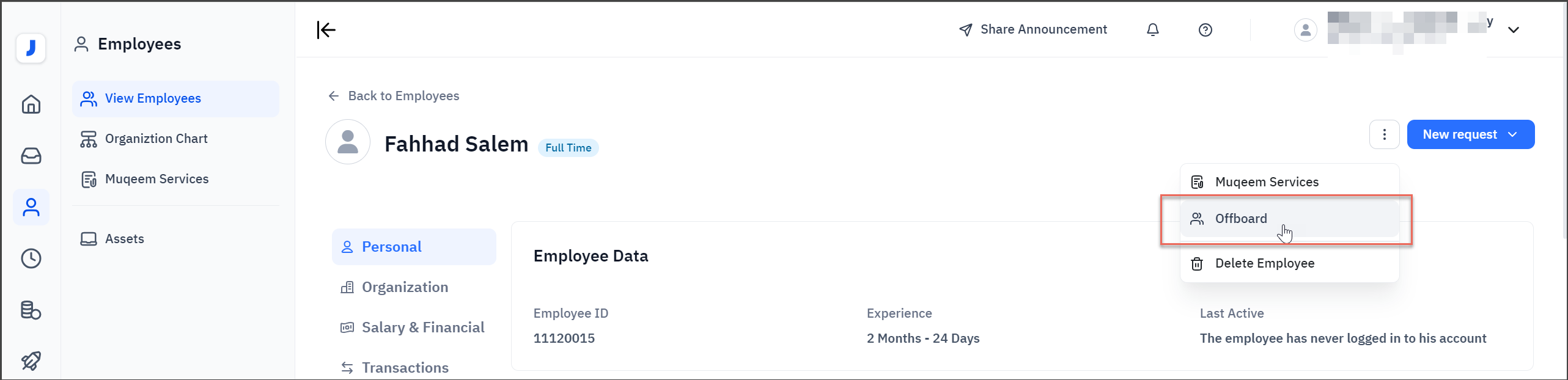The height and width of the screenshot is (380, 1568).
Task: Open the Finance coins icon in sidebar
Action: pyautogui.click(x=31, y=310)
